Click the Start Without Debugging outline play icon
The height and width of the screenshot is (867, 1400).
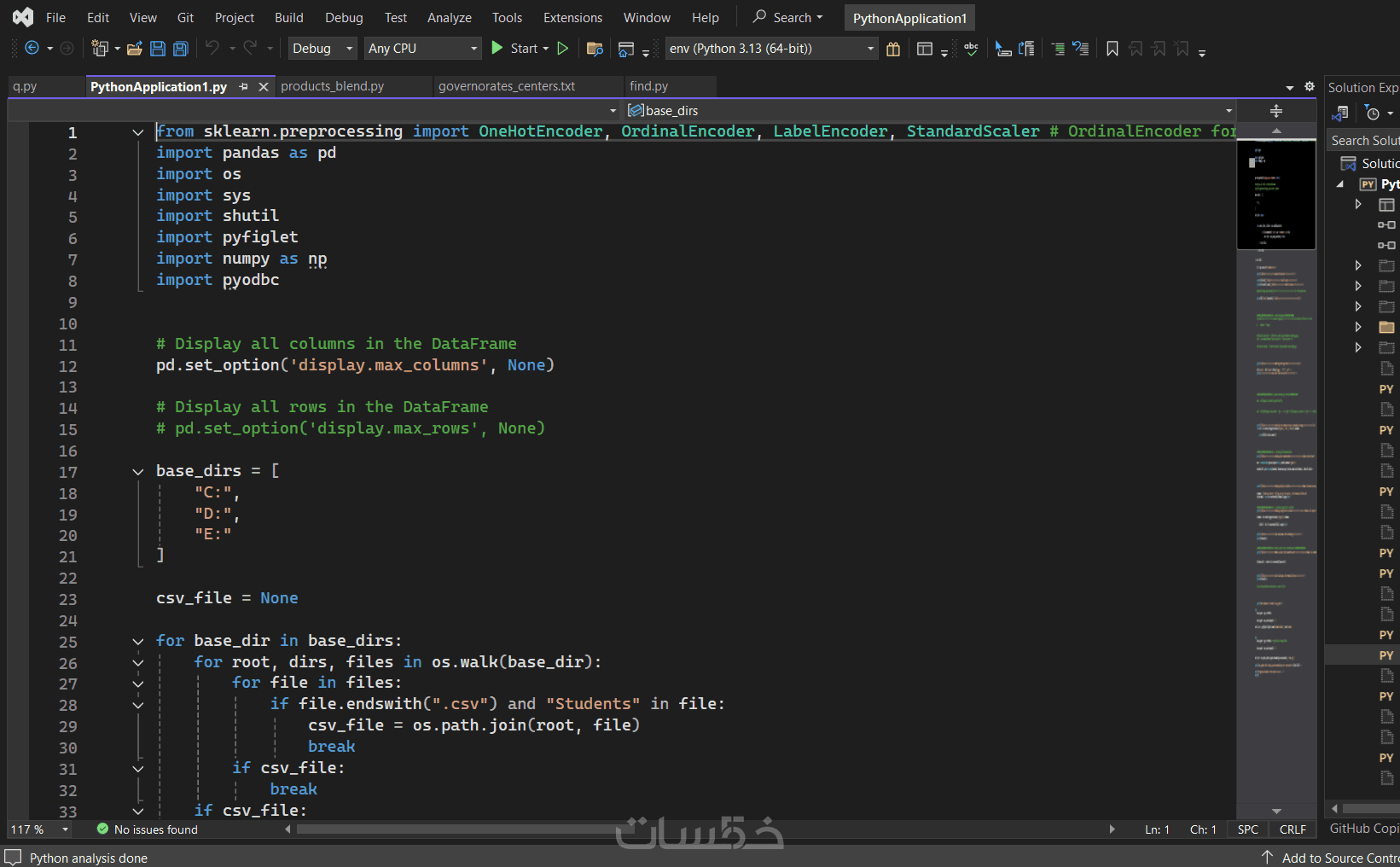[x=563, y=49]
